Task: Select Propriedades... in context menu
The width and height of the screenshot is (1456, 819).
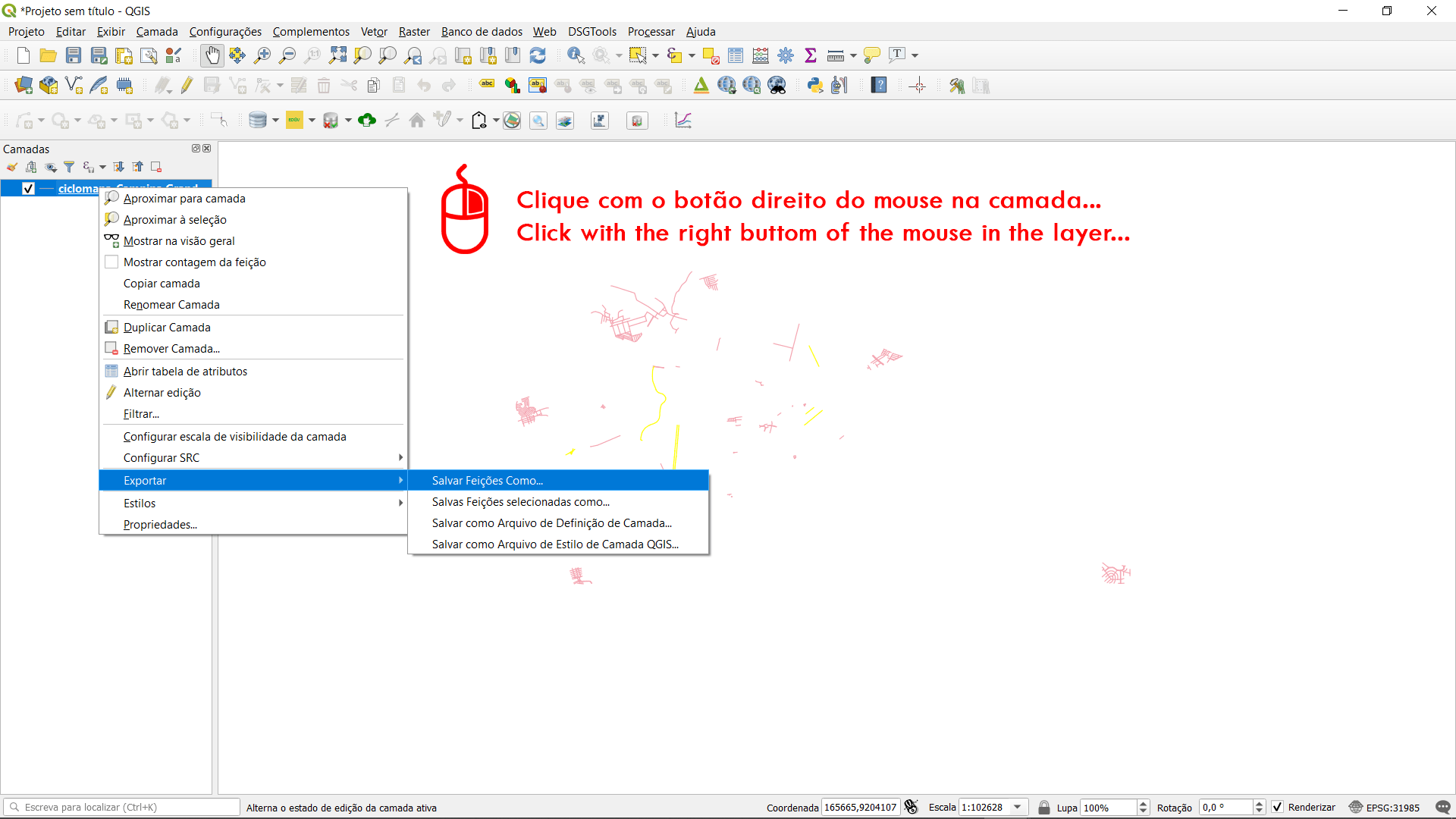Action: tap(160, 525)
